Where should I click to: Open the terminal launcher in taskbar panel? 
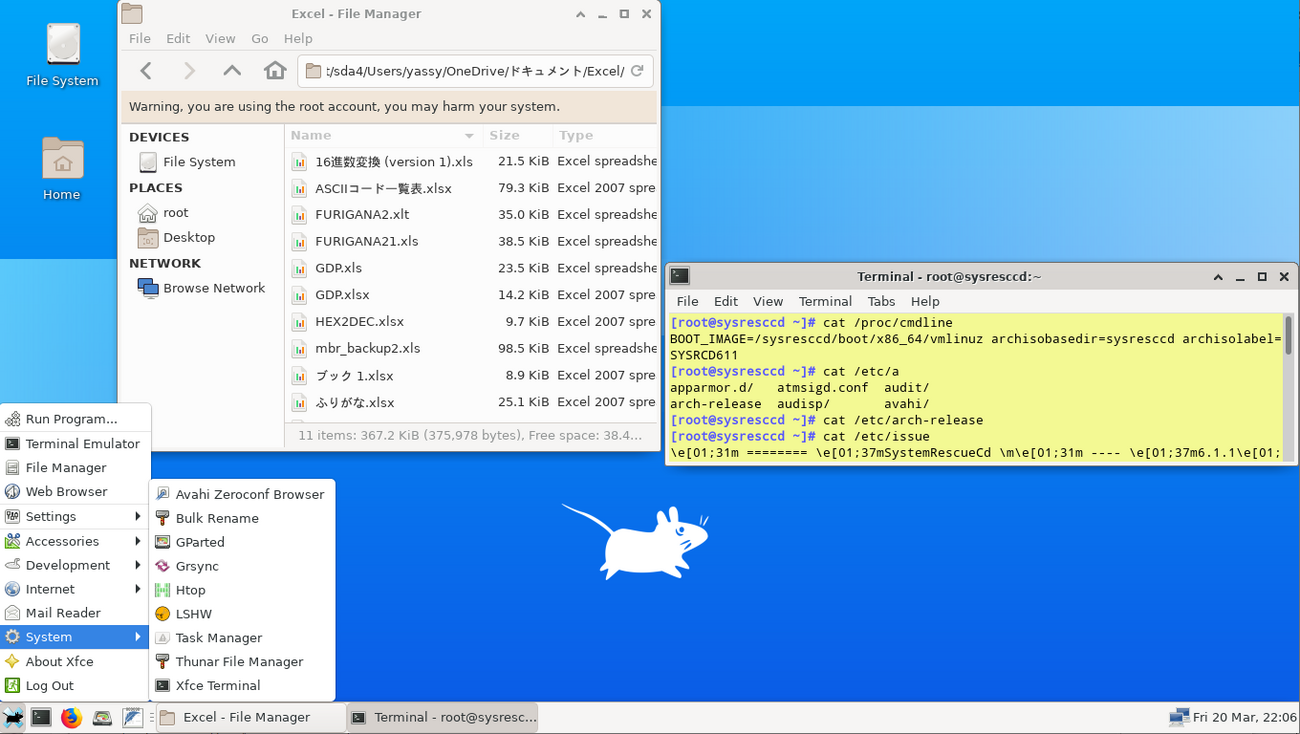[41, 717]
